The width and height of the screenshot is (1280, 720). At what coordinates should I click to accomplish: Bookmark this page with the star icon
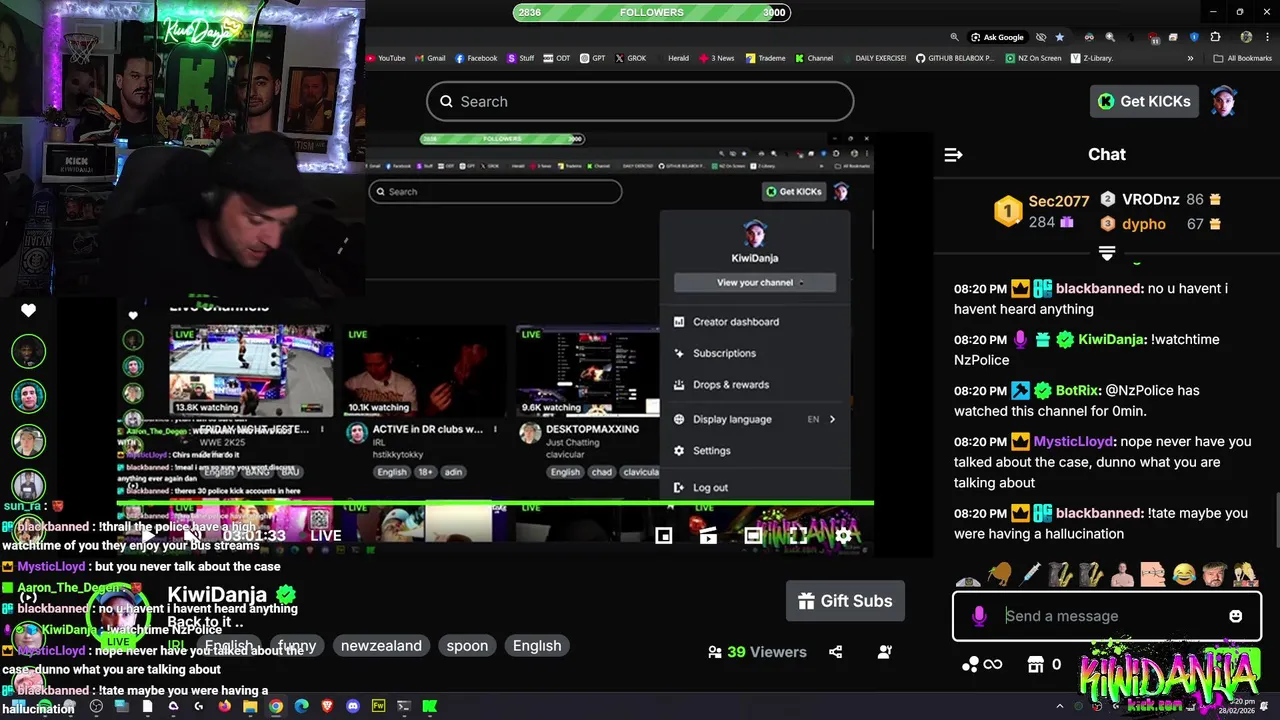pos(1059,37)
